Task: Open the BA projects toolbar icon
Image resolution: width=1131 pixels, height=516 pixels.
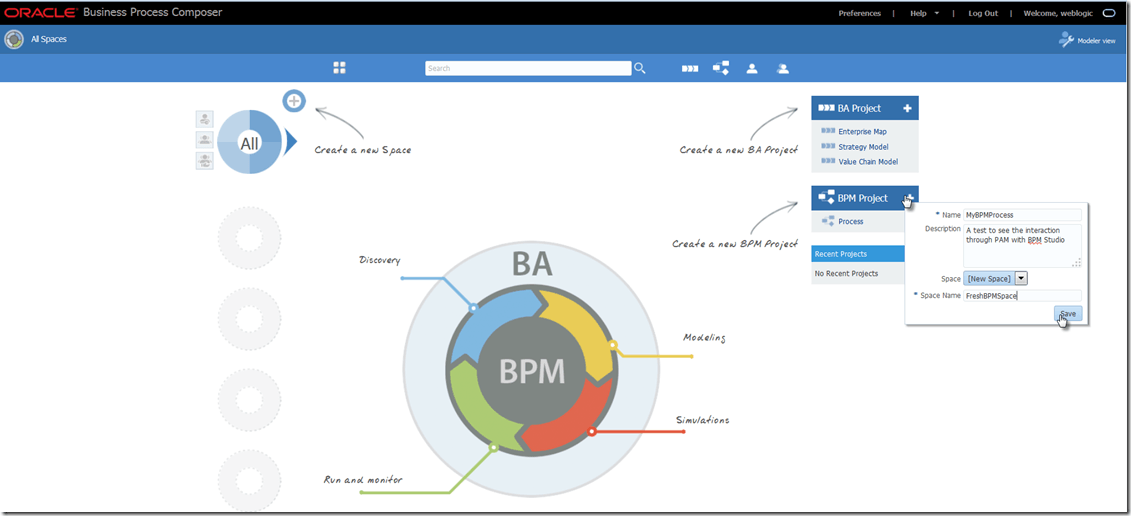Action: [690, 69]
